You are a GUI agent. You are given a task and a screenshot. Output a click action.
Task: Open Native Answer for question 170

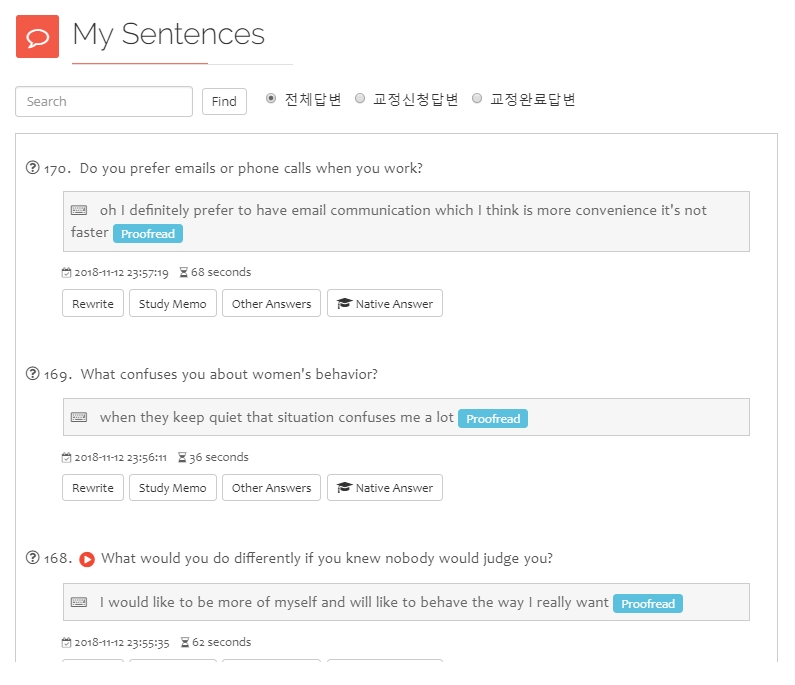(x=385, y=304)
